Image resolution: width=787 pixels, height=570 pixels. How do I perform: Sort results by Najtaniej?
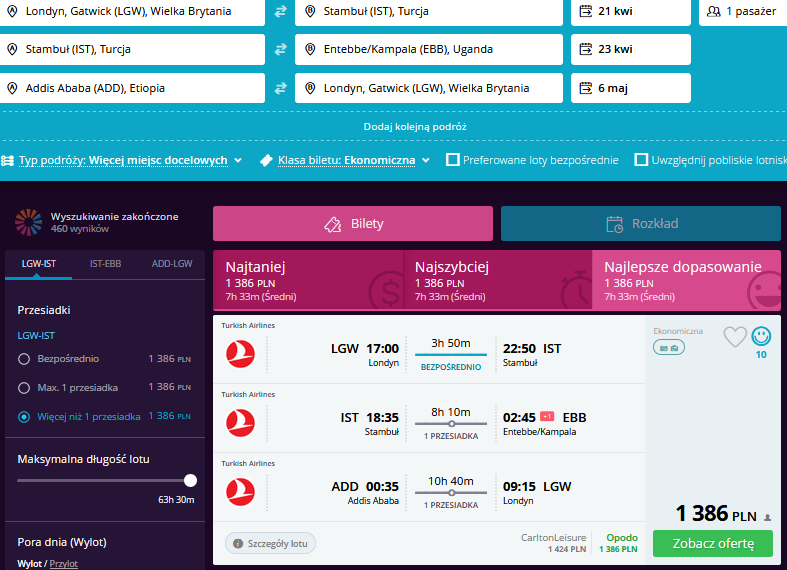[x=308, y=280]
